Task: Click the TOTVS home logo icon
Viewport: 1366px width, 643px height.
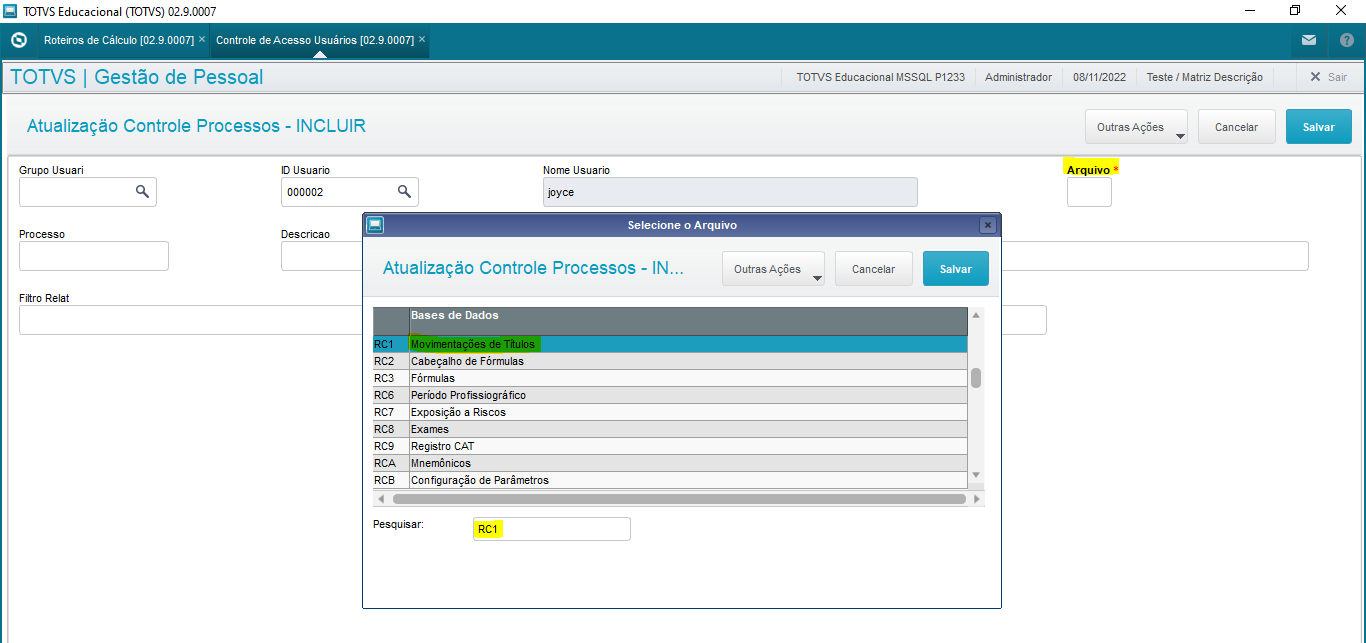Action: [x=18, y=40]
